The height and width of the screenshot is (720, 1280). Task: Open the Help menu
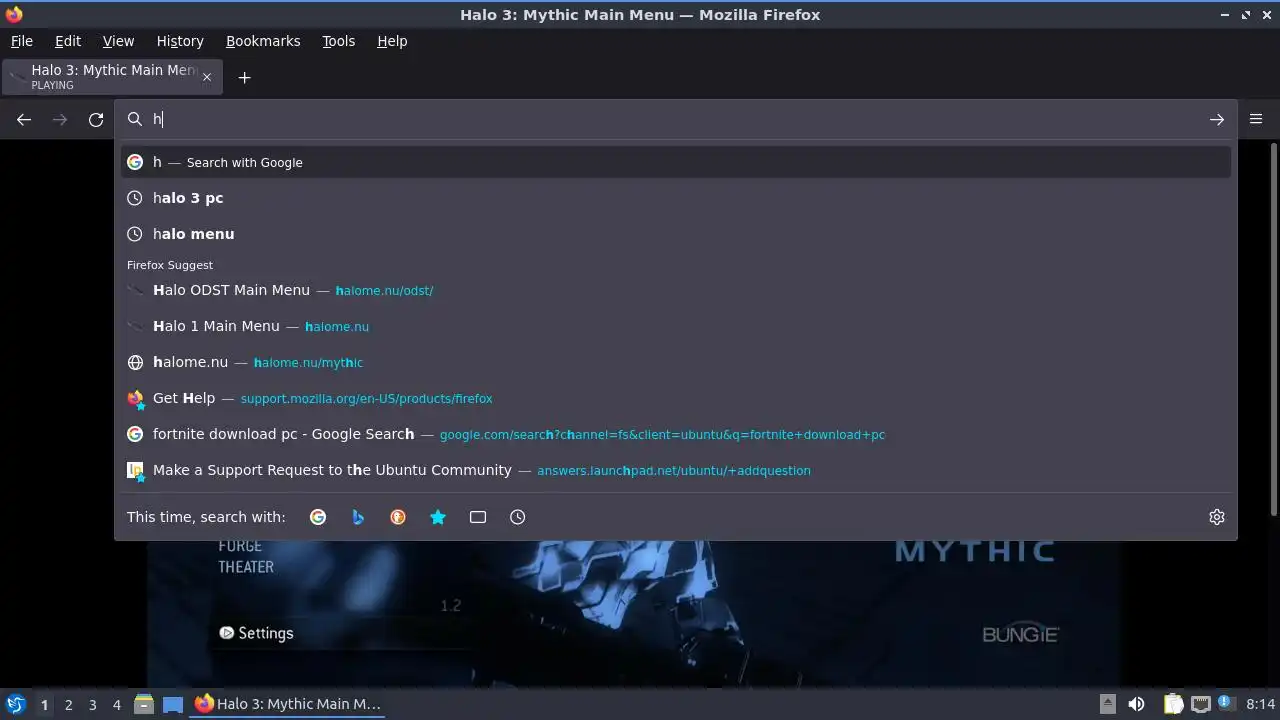pyautogui.click(x=392, y=41)
